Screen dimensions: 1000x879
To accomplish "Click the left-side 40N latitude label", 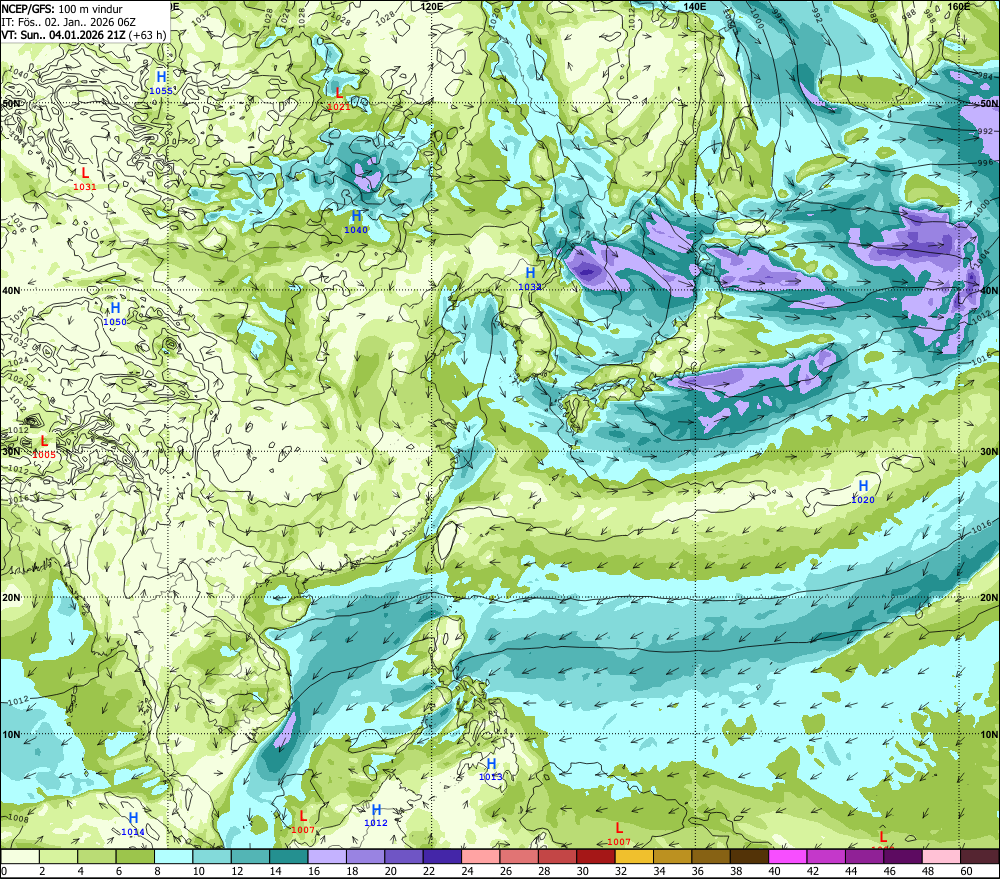I will 11,290.
